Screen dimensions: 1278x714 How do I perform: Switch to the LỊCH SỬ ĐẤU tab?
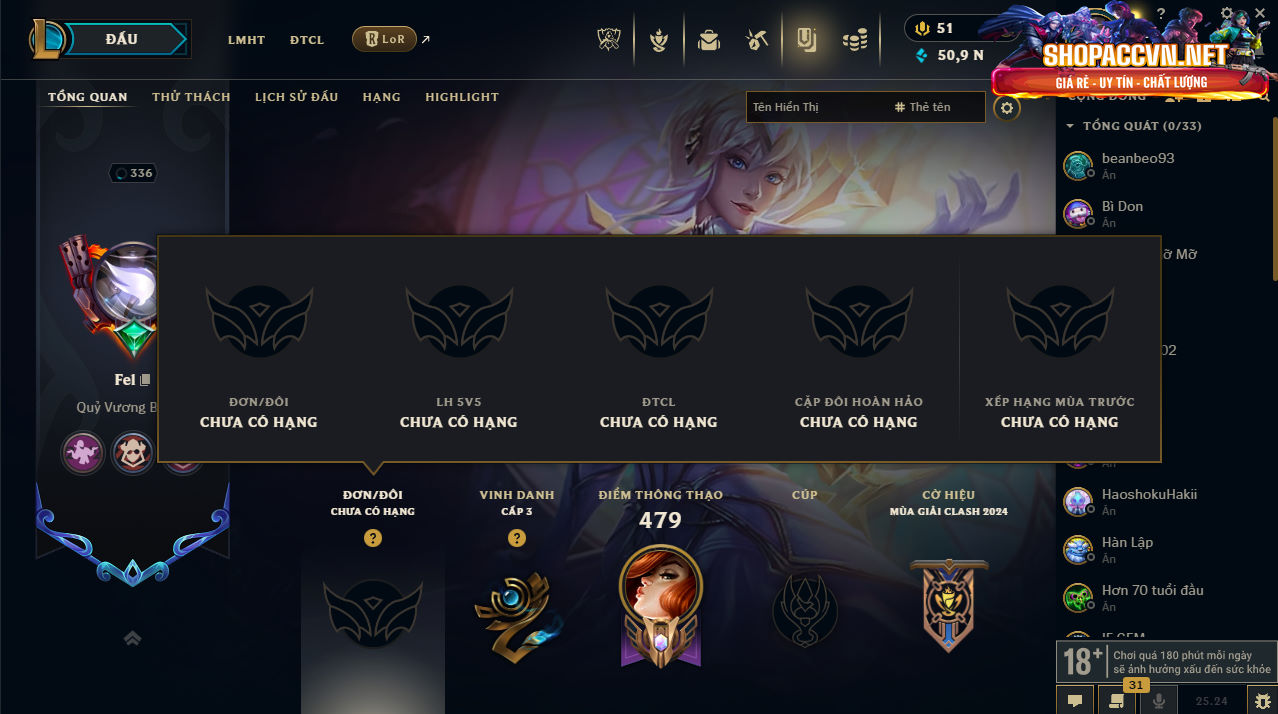point(296,97)
